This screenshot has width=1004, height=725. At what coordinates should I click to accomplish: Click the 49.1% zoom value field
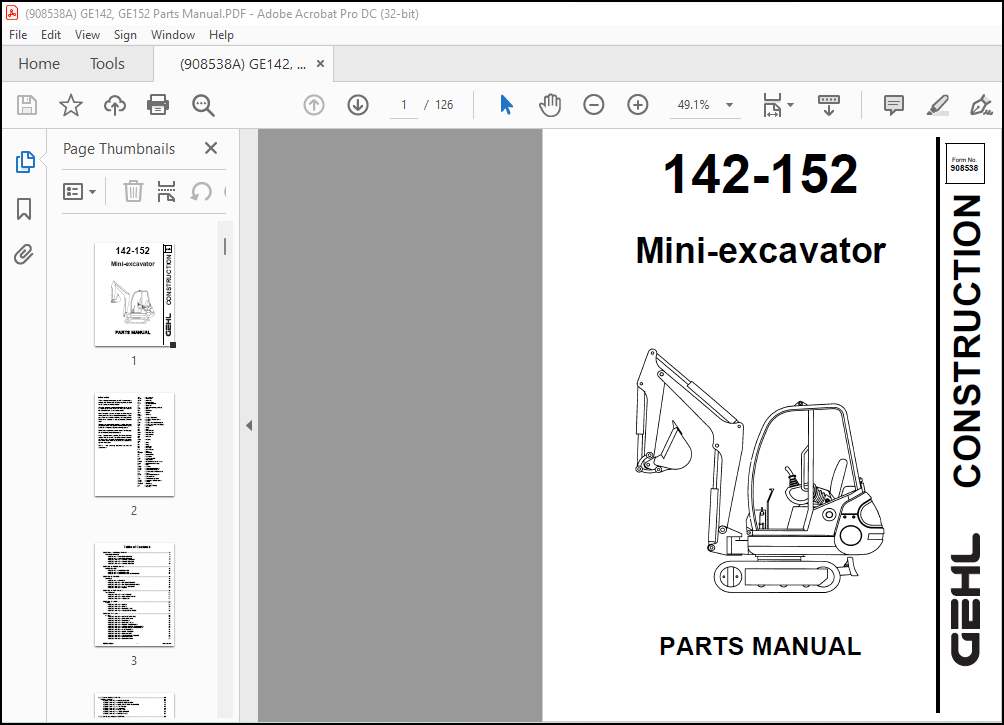pos(693,105)
